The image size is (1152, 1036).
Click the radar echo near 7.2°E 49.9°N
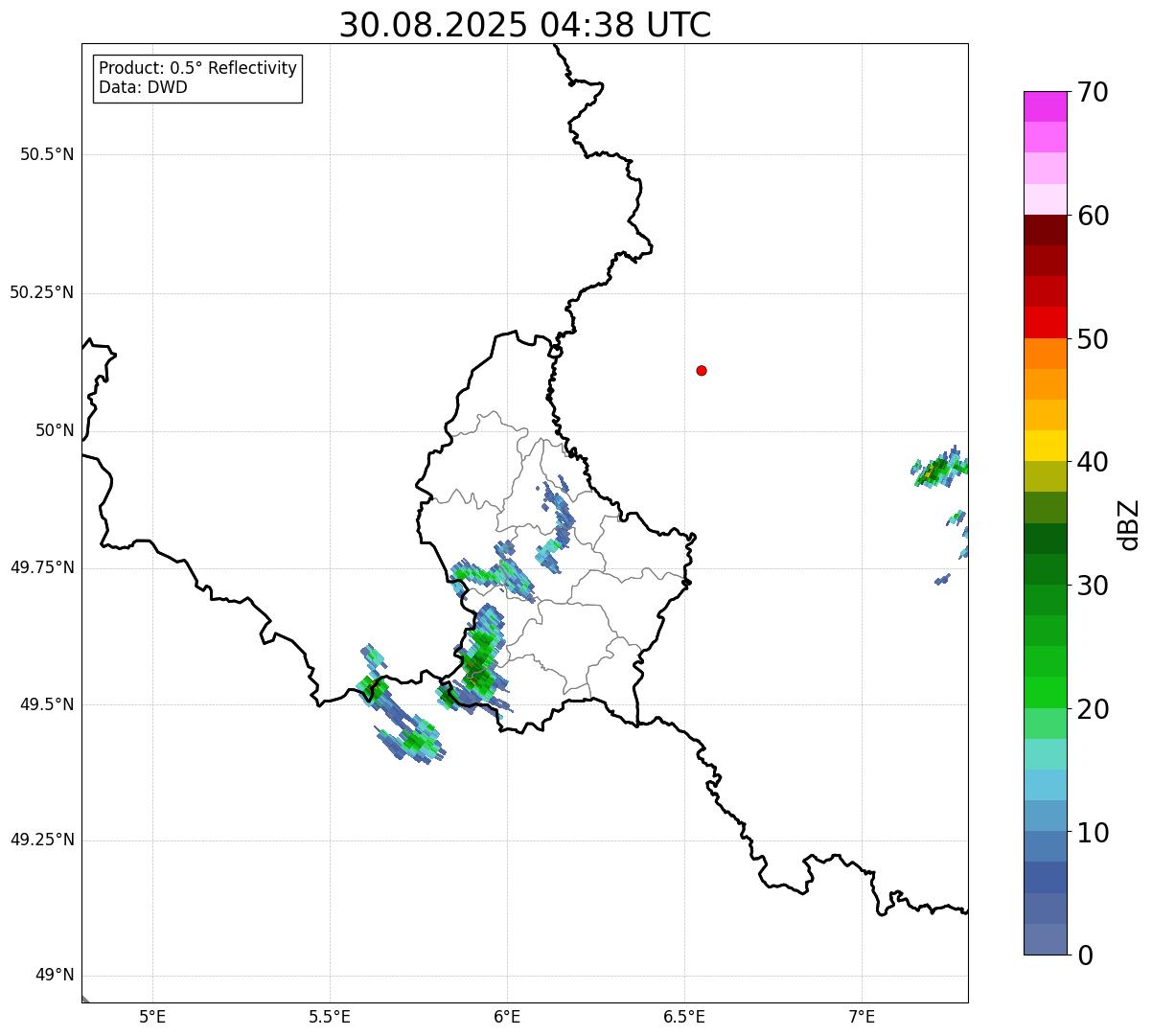click(x=939, y=469)
